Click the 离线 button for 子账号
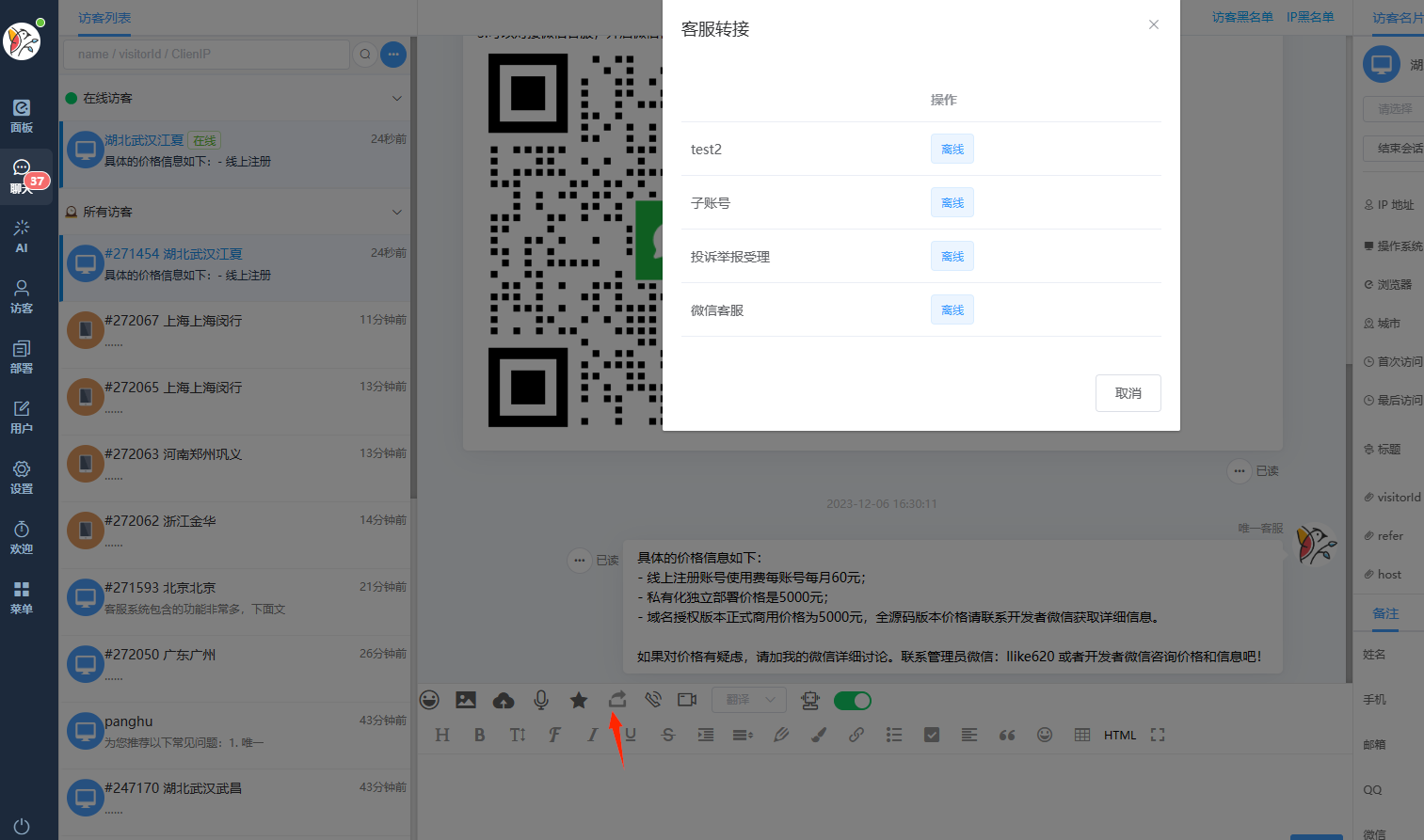 tap(952, 202)
